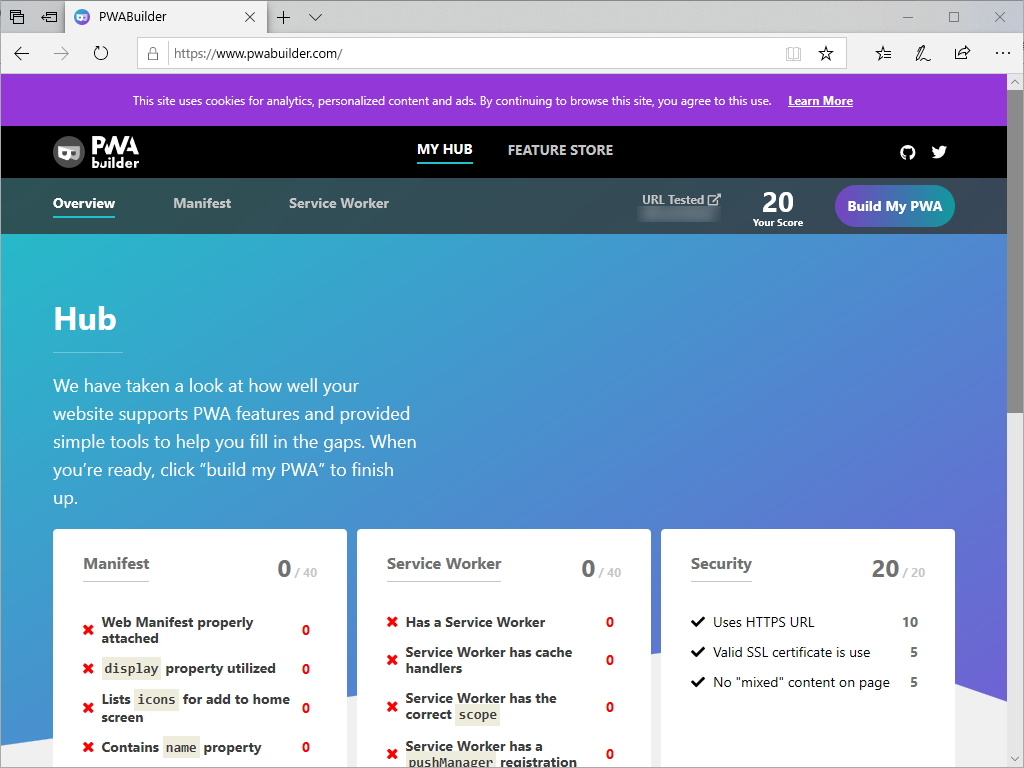Select the Service Worker navigation item
This screenshot has height=768, width=1024.
(338, 203)
